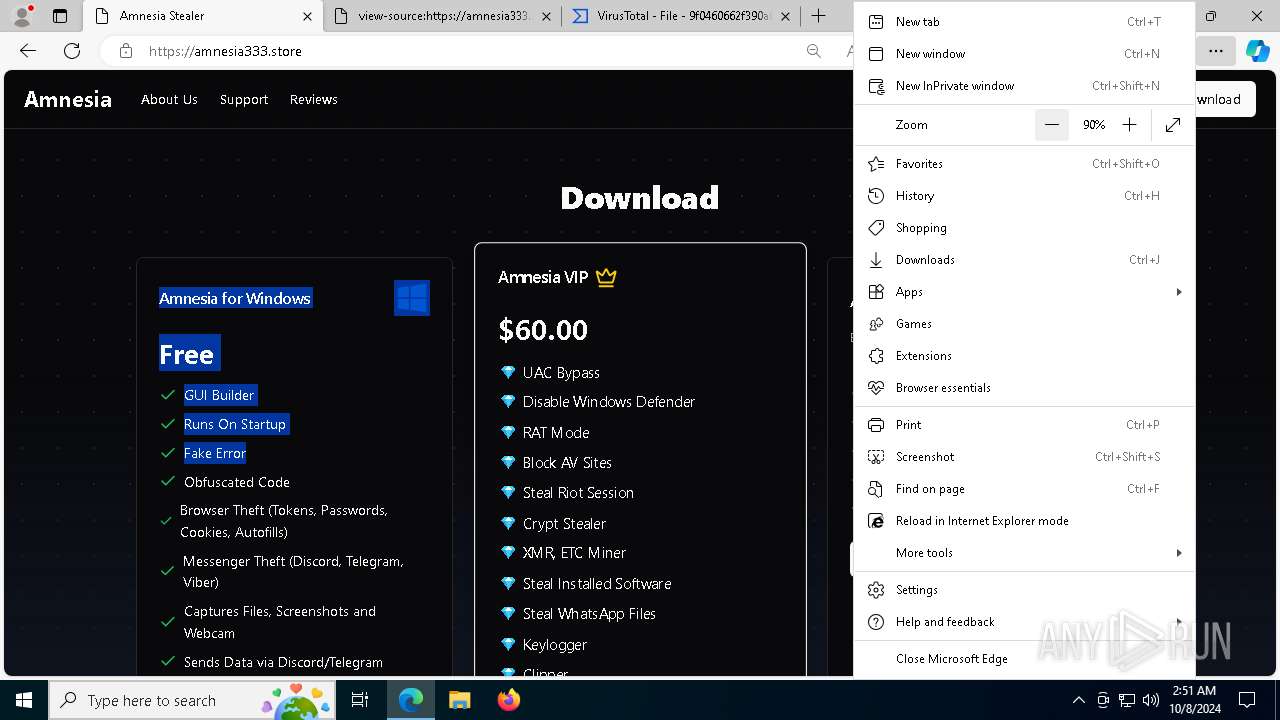The width and height of the screenshot is (1280, 720).
Task: Show hidden tray icons chevron
Action: (1078, 700)
